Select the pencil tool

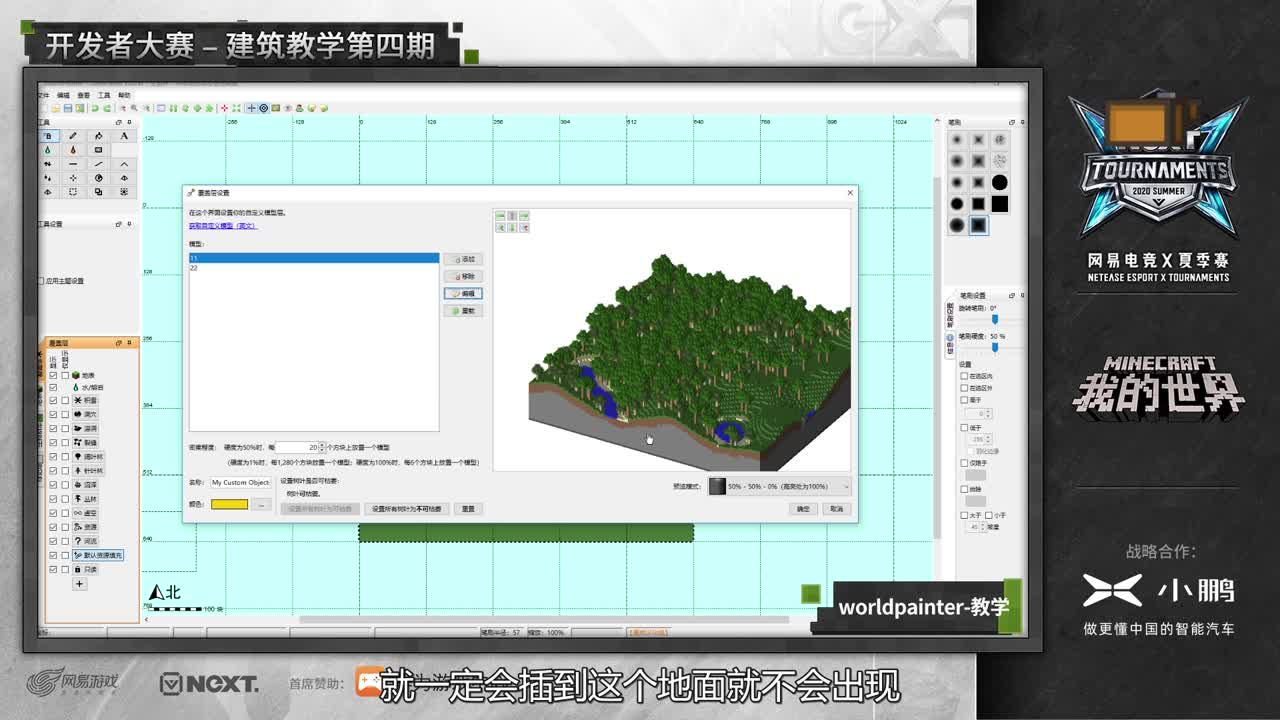tap(73, 136)
